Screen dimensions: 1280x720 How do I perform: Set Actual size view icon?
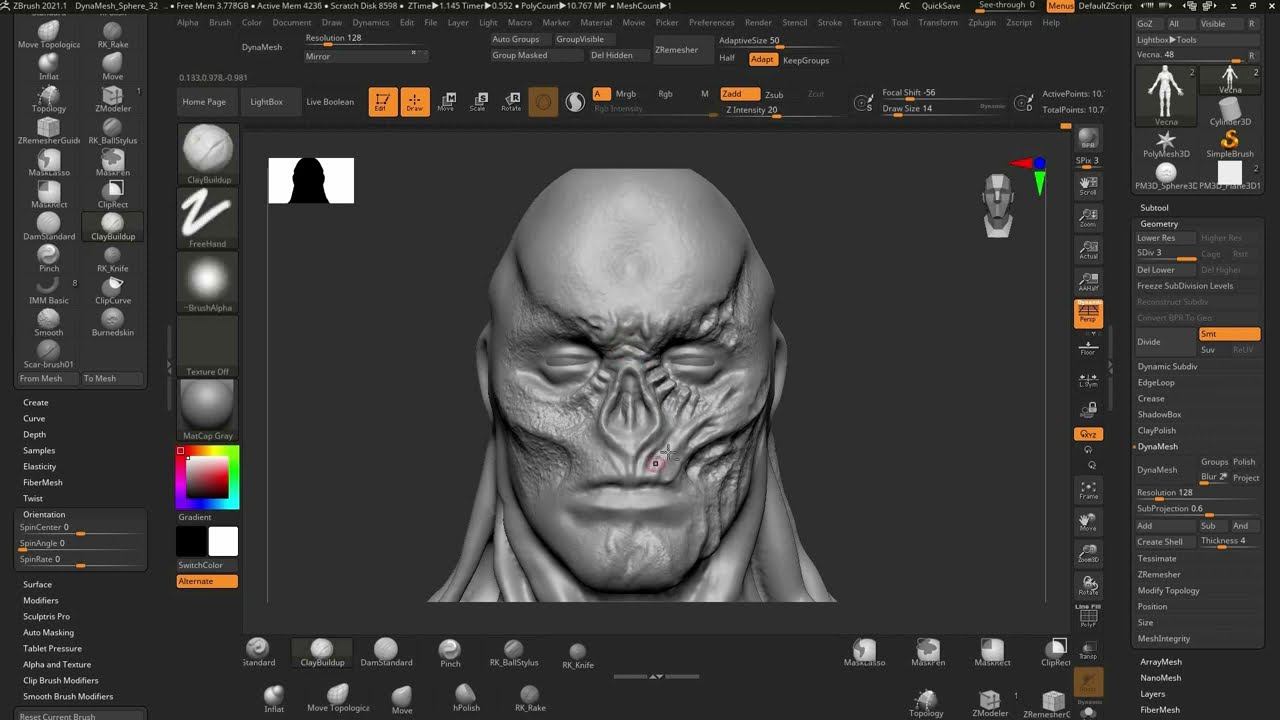click(x=1088, y=249)
